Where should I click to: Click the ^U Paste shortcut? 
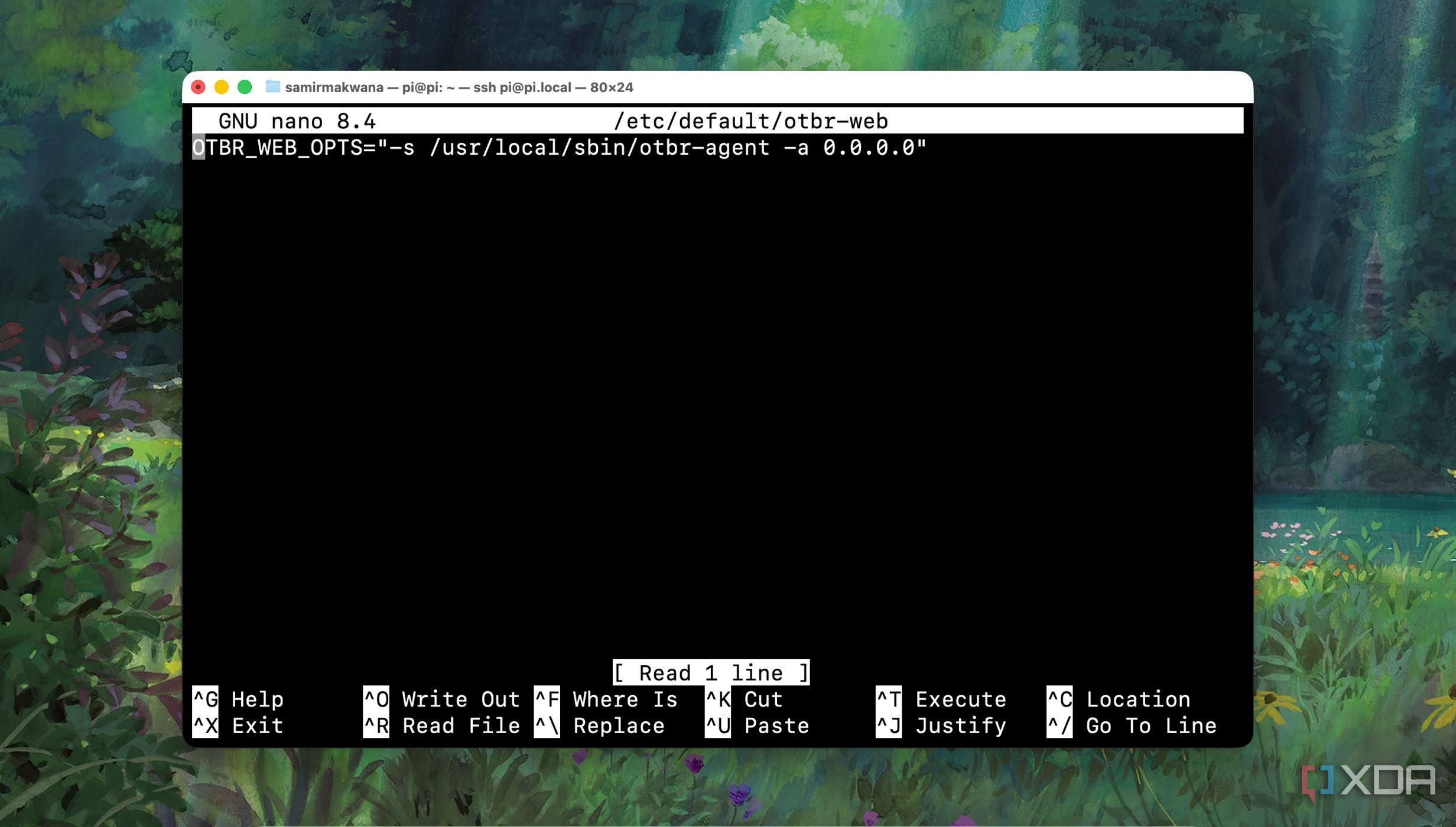pyautogui.click(x=757, y=725)
